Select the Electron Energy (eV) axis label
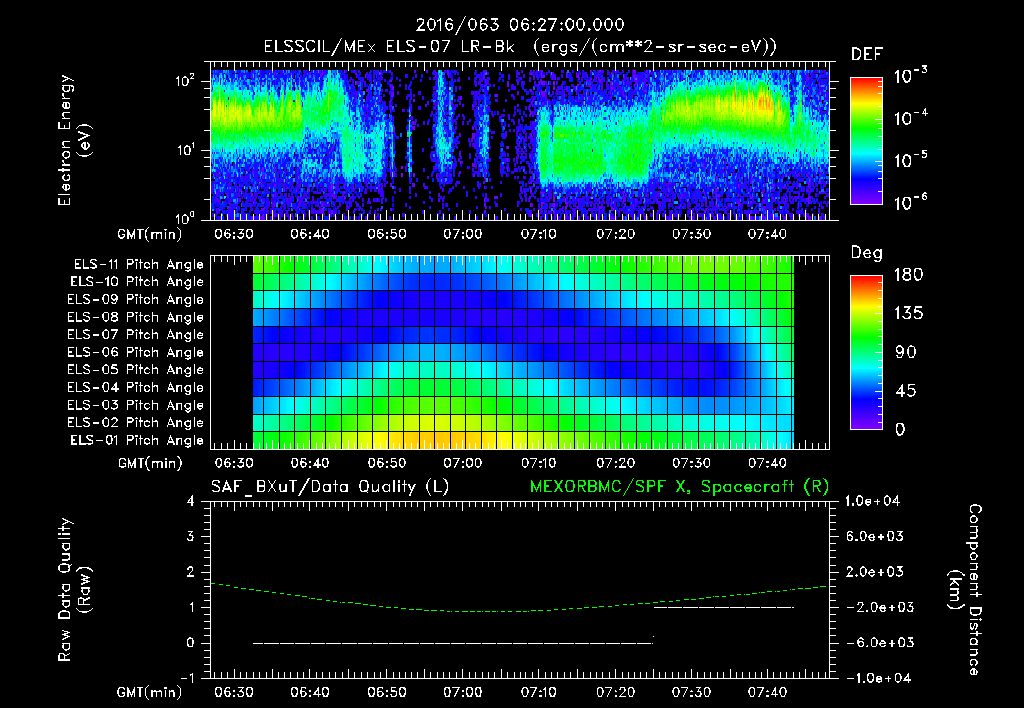The width and height of the screenshot is (1024, 708). pyautogui.click(x=74, y=141)
